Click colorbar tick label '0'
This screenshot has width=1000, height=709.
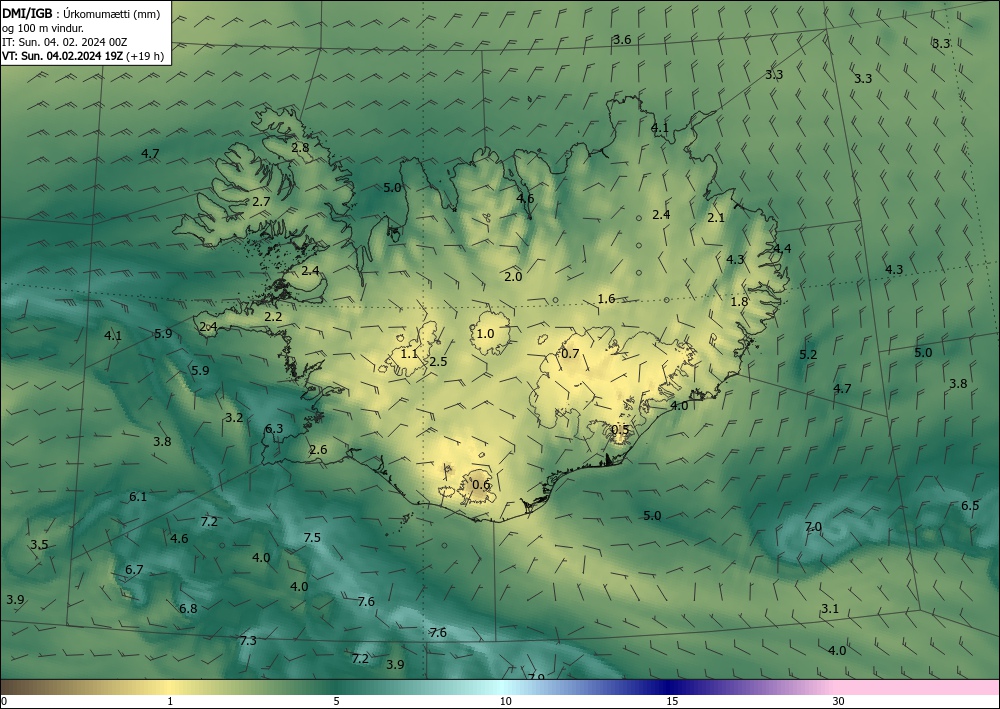4,701
